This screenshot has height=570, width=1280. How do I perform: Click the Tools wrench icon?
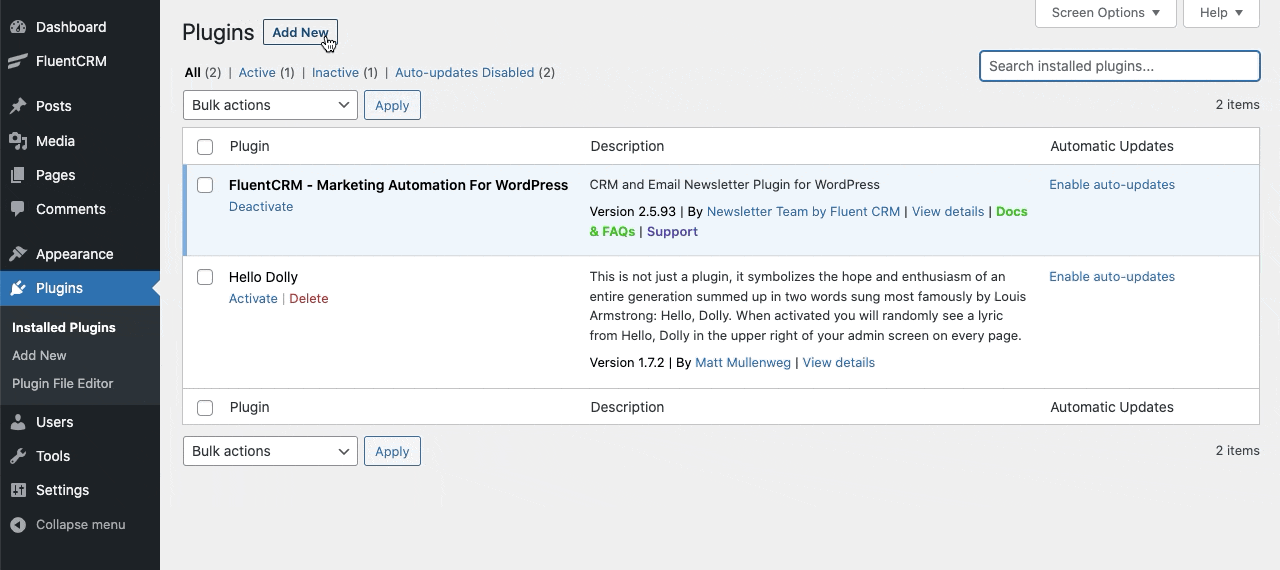(x=18, y=456)
